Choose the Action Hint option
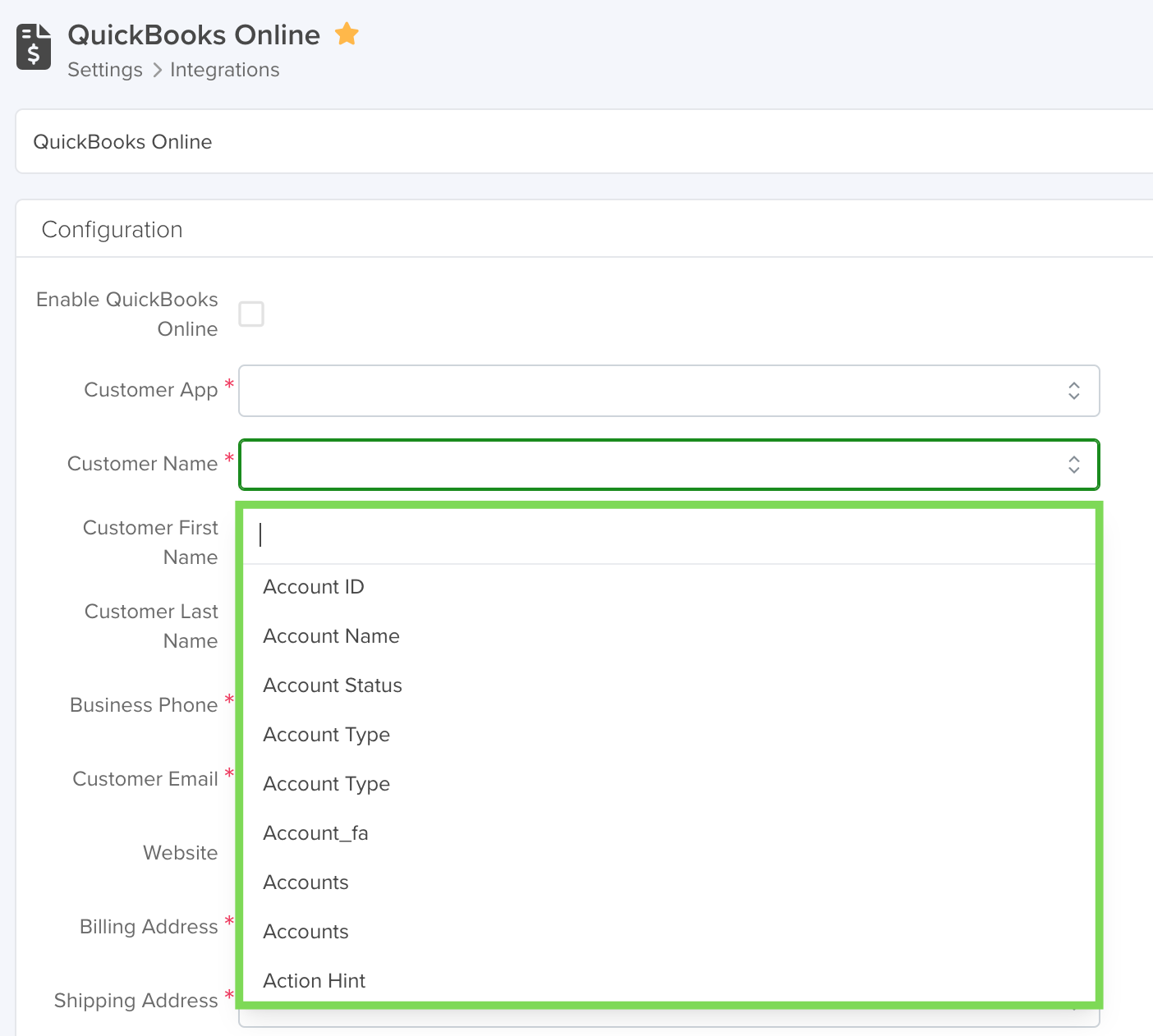 (670, 981)
